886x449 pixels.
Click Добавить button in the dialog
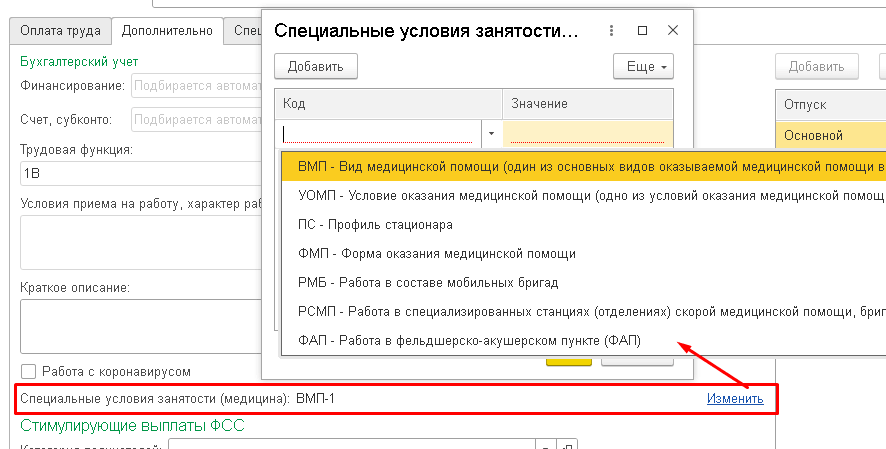315,67
